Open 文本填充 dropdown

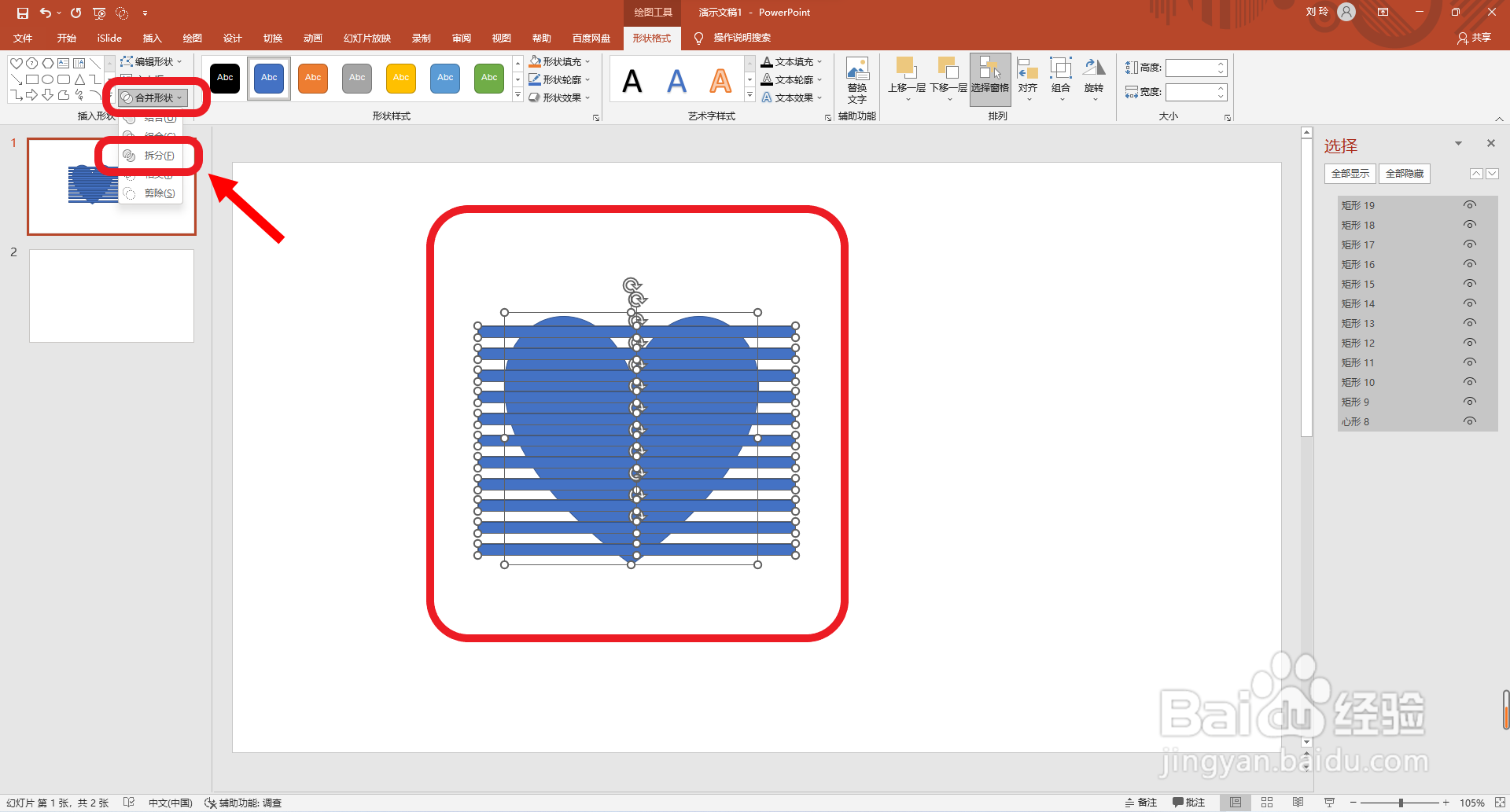tap(792, 61)
